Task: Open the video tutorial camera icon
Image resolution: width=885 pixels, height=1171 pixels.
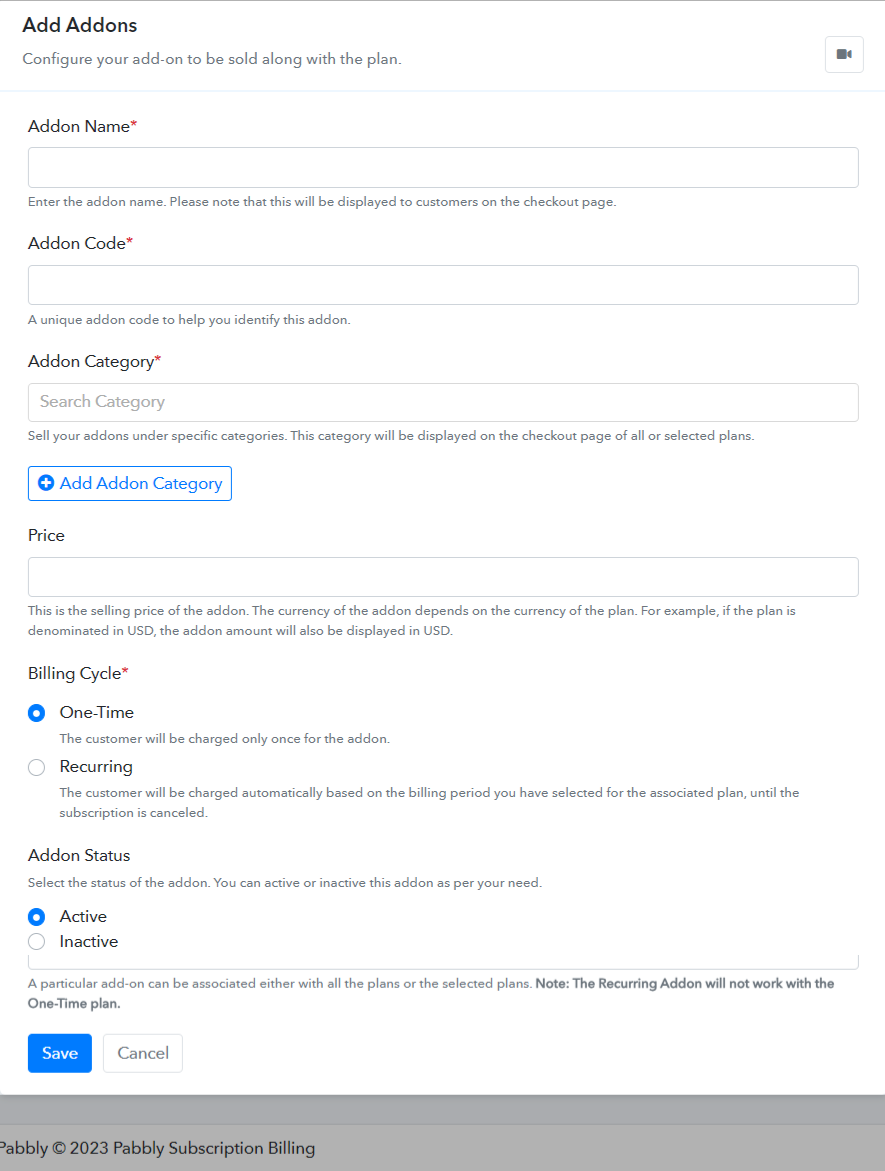Action: 844,55
